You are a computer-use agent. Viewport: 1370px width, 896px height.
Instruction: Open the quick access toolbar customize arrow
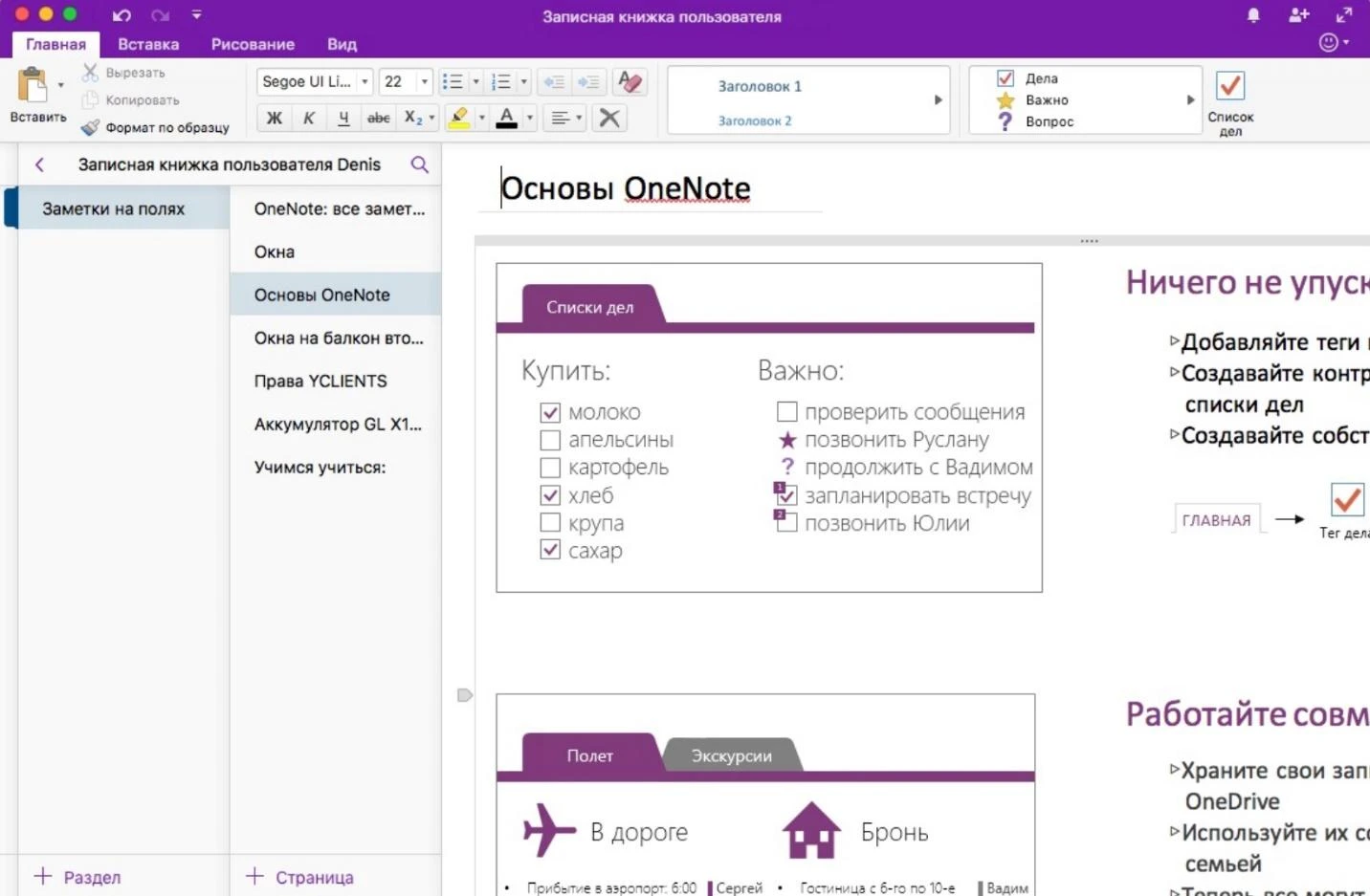196,15
